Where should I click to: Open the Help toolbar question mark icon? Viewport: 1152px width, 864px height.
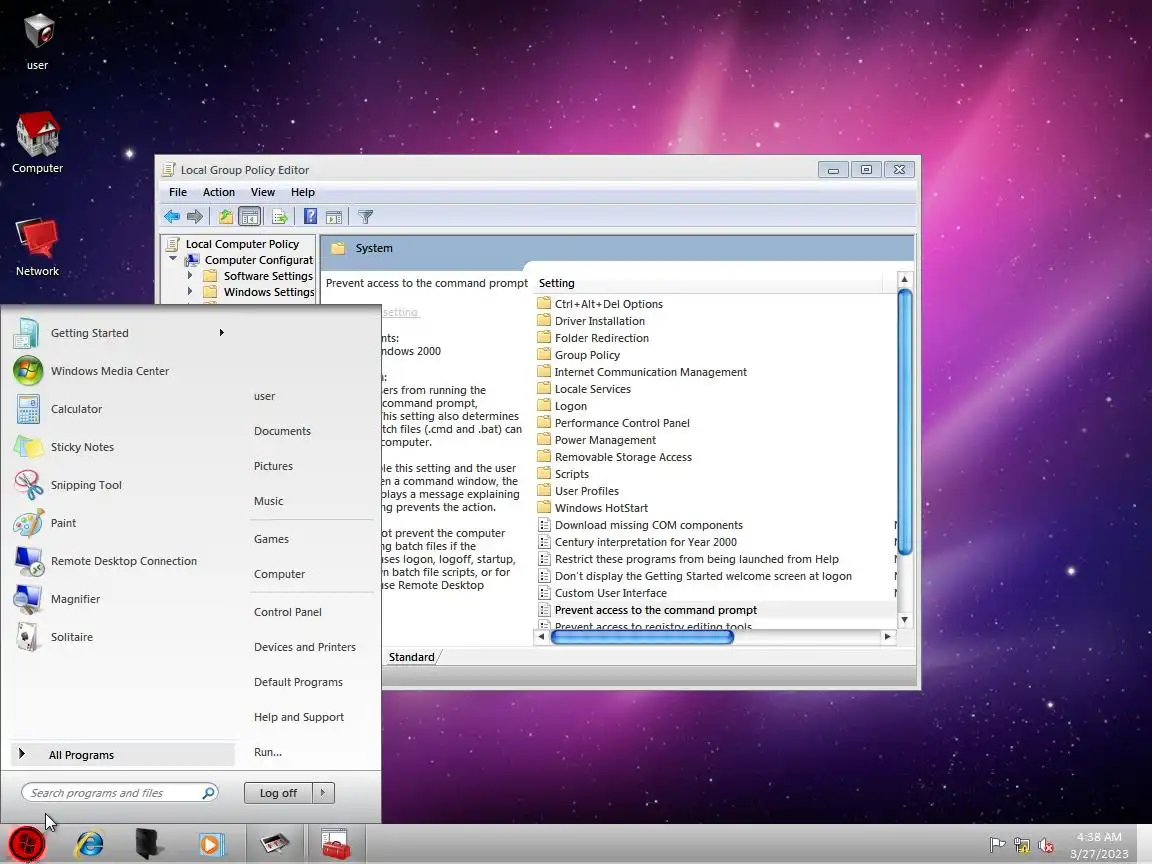tap(310, 217)
